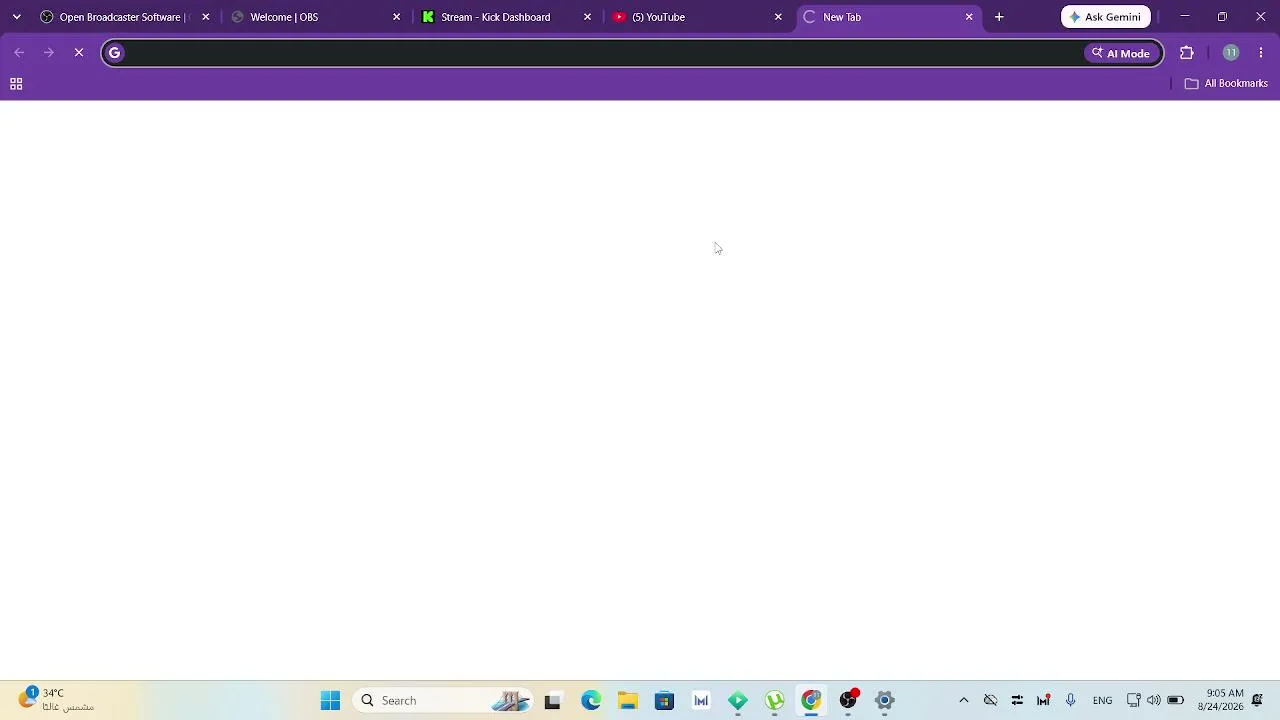This screenshot has width=1280, height=720.
Task: Open a new tab with plus button
Action: point(999,17)
